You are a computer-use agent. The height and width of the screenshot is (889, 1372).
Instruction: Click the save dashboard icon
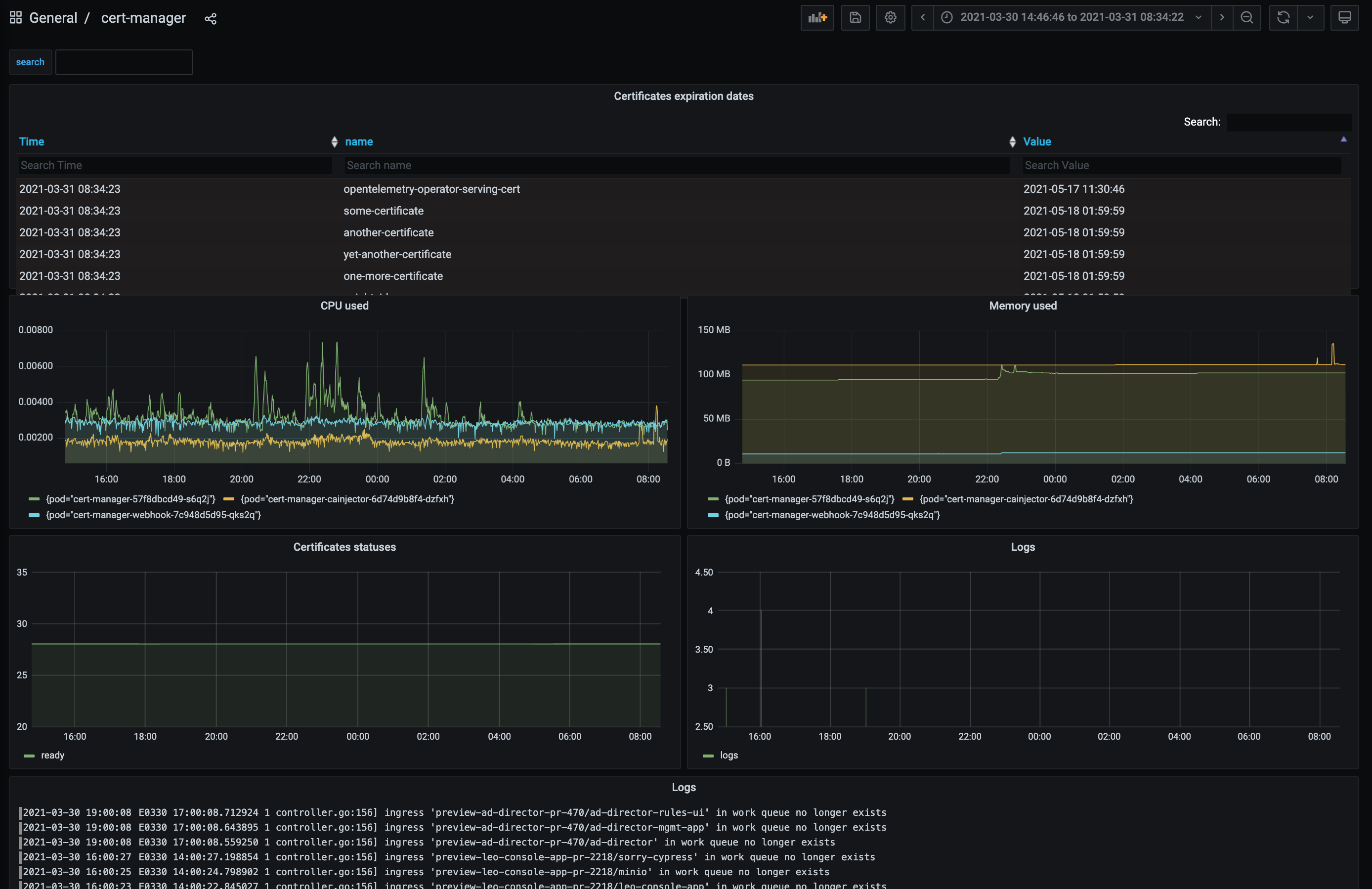(855, 18)
